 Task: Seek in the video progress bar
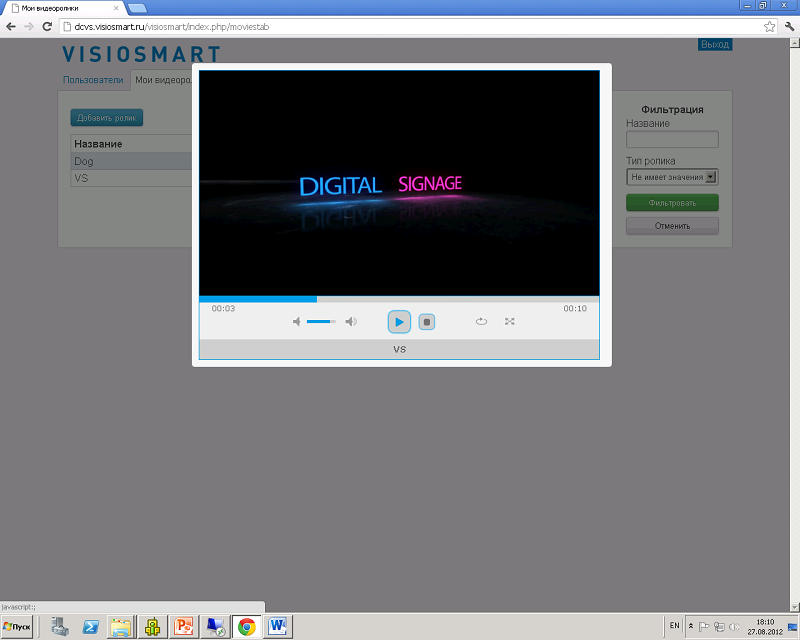[x=399, y=299]
